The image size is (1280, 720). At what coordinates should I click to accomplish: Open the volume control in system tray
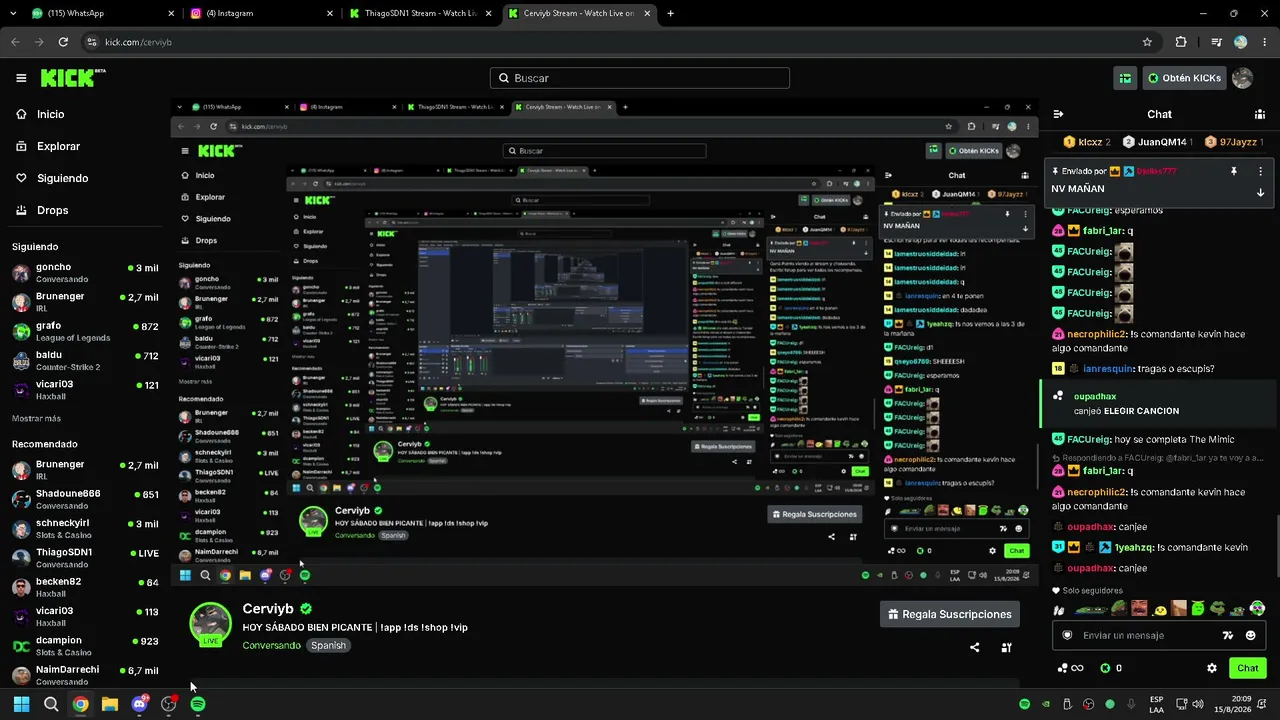(1198, 704)
